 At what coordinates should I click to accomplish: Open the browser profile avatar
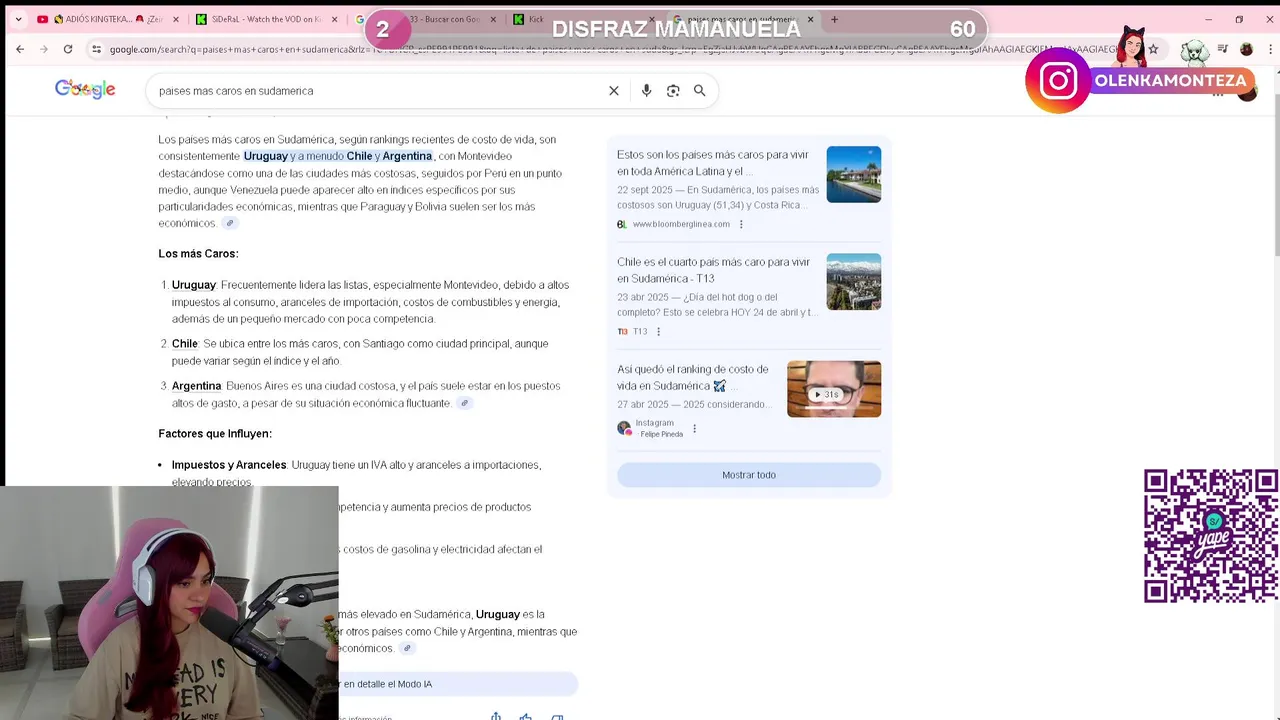(x=1246, y=49)
